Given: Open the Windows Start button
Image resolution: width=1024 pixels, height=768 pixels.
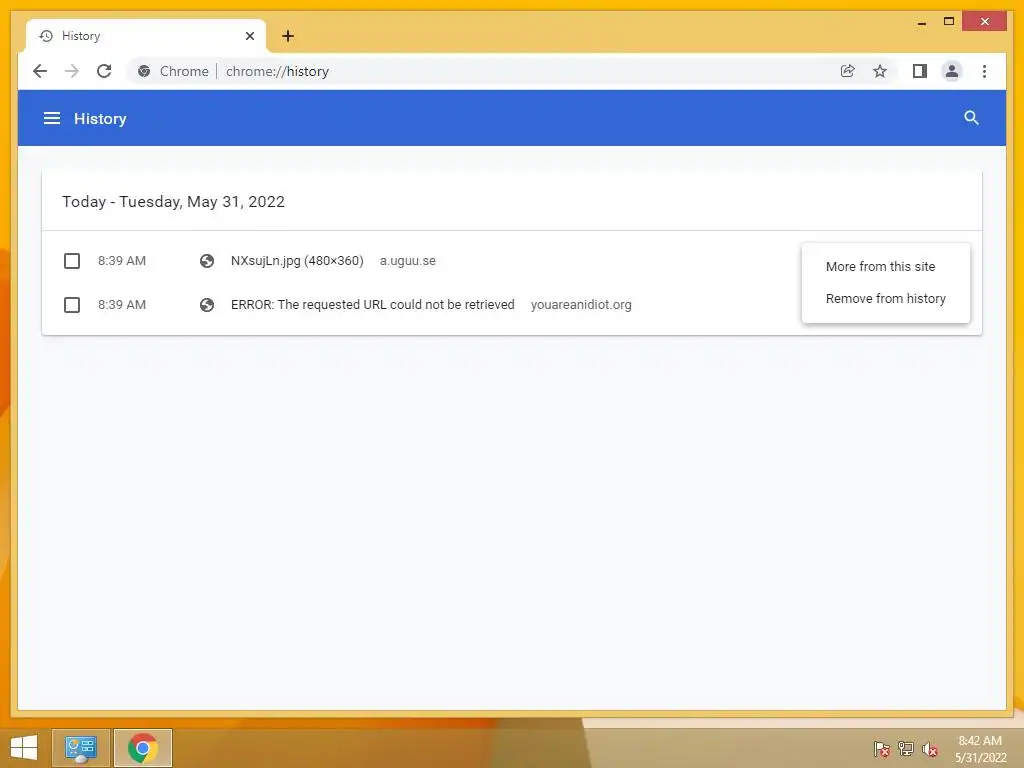Looking at the screenshot, I should [24, 748].
